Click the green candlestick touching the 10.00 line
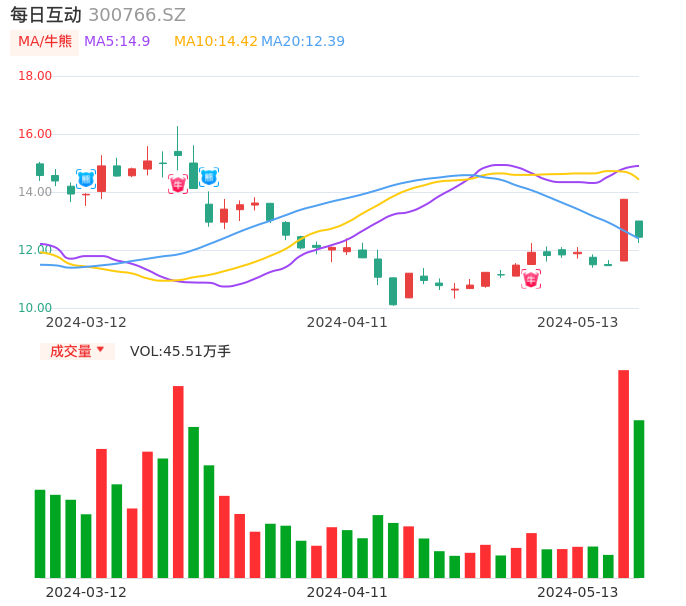The width and height of the screenshot is (686, 606). click(393, 291)
